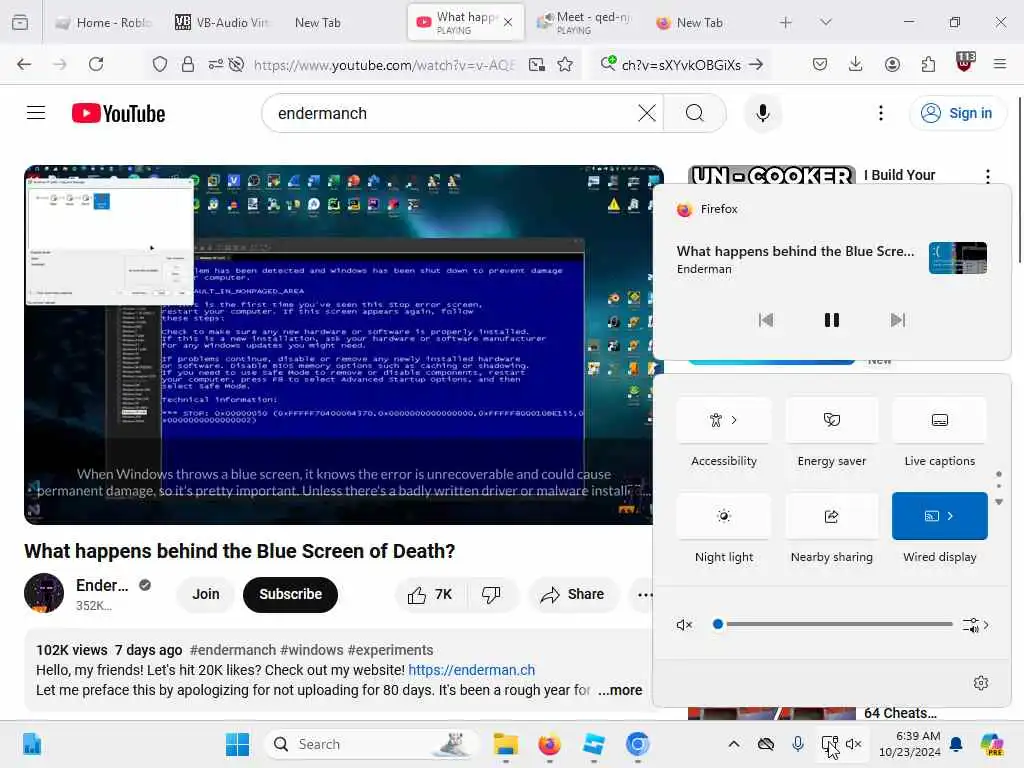Unmute system volume speaker icon
This screenshot has height=768, width=1024.
click(x=684, y=625)
